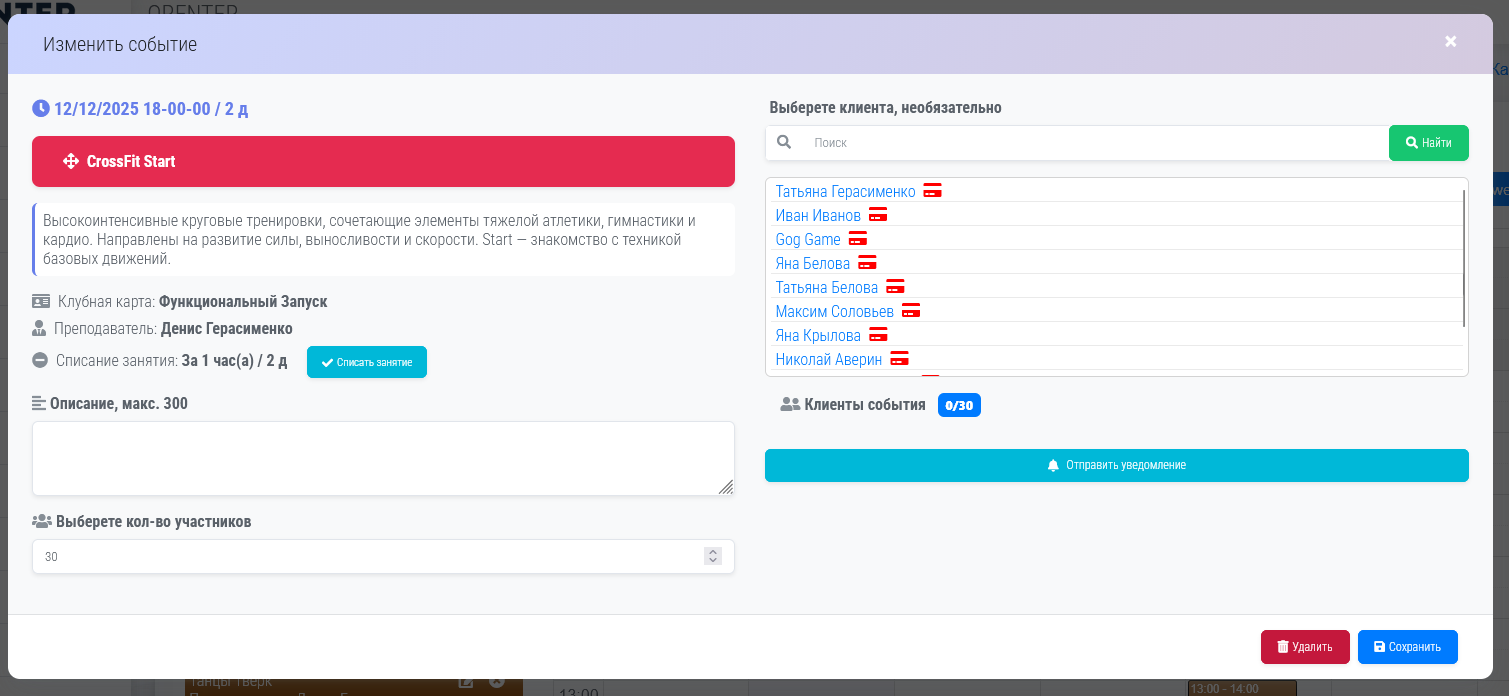Click the clock icon by the event date
Viewport: 1509px width, 696px height.
coord(41,108)
